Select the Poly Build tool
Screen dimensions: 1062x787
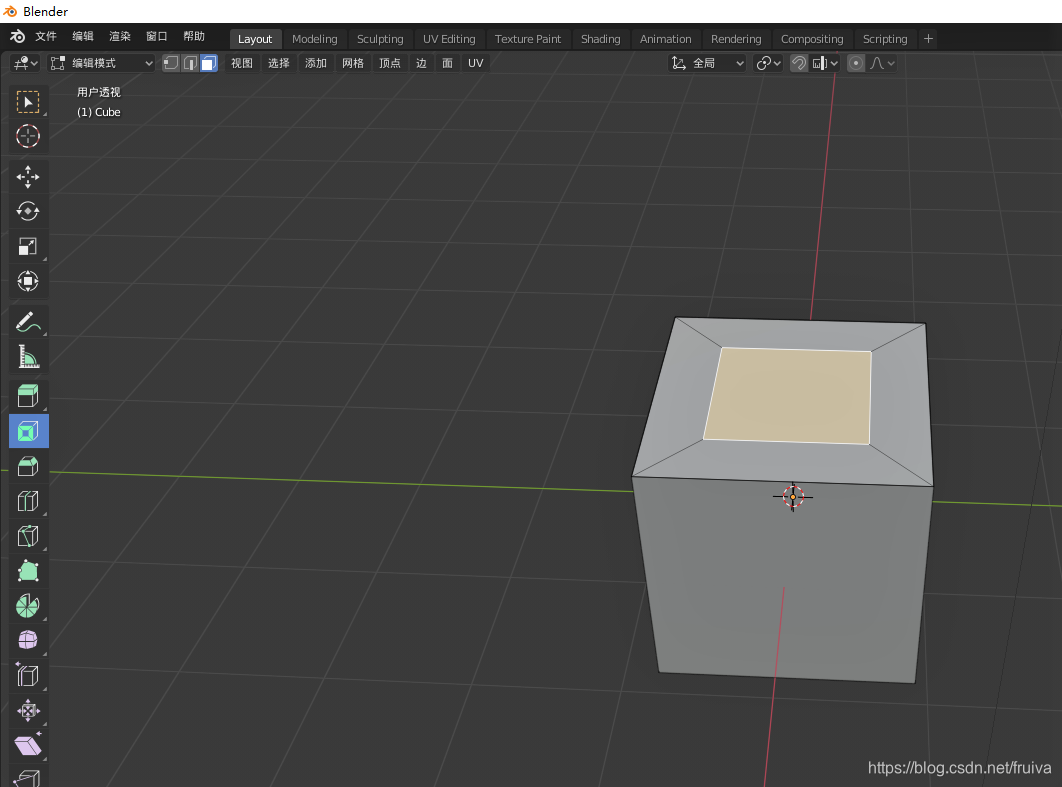tap(28, 571)
